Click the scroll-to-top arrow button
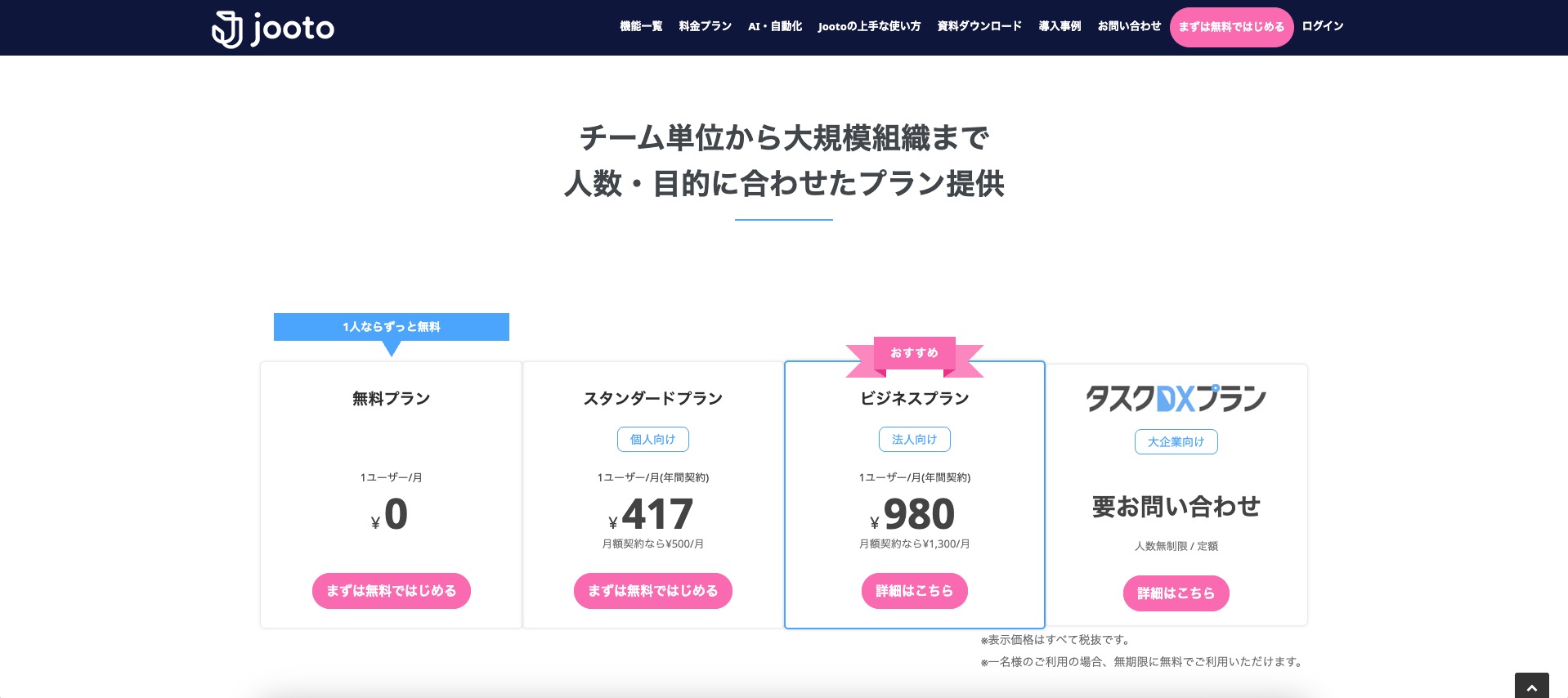Viewport: 1568px width, 698px height. tap(1531, 687)
